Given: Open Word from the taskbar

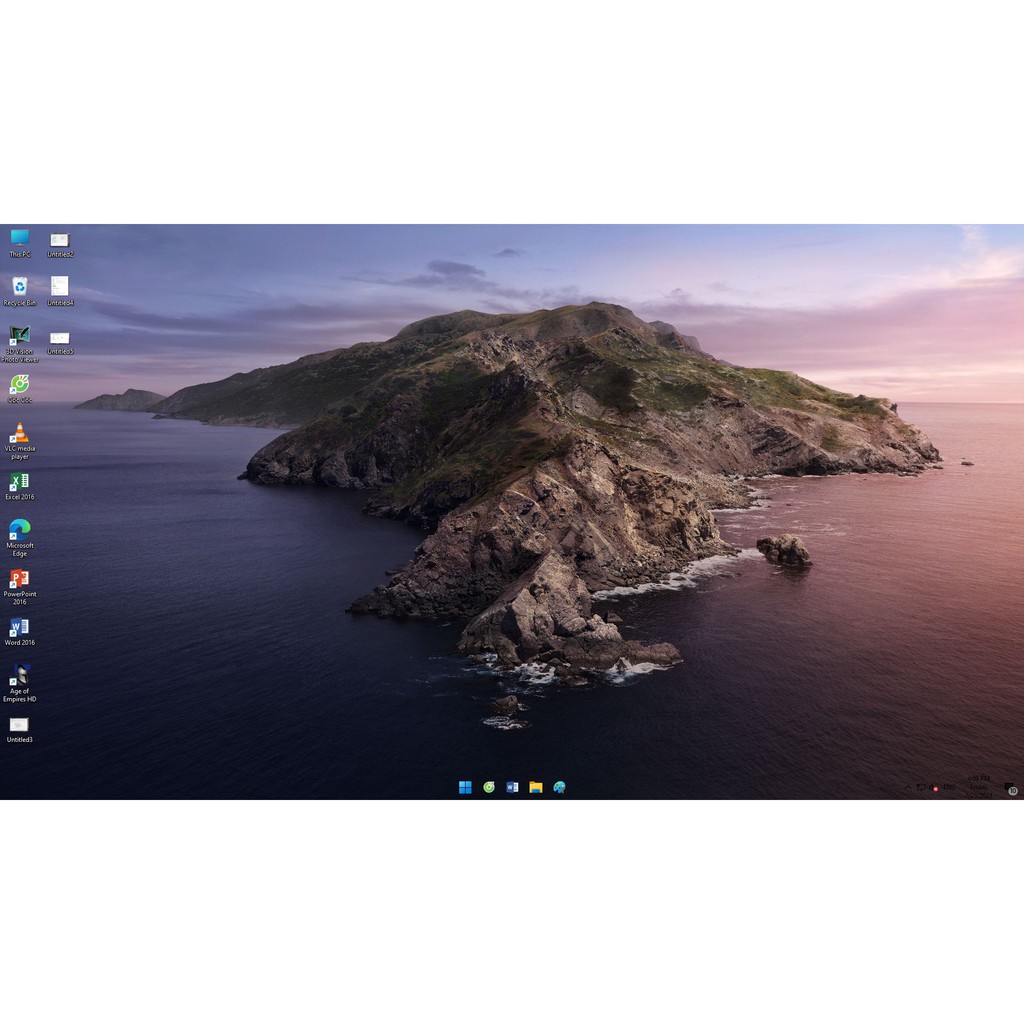Looking at the screenshot, I should tap(512, 787).
